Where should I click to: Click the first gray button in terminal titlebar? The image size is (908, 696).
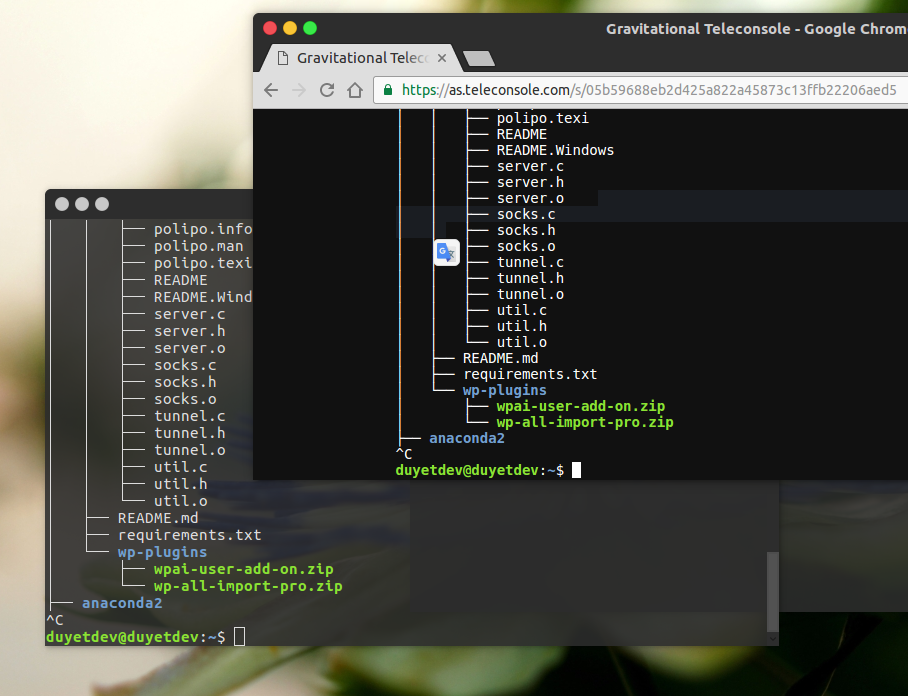[x=62, y=204]
